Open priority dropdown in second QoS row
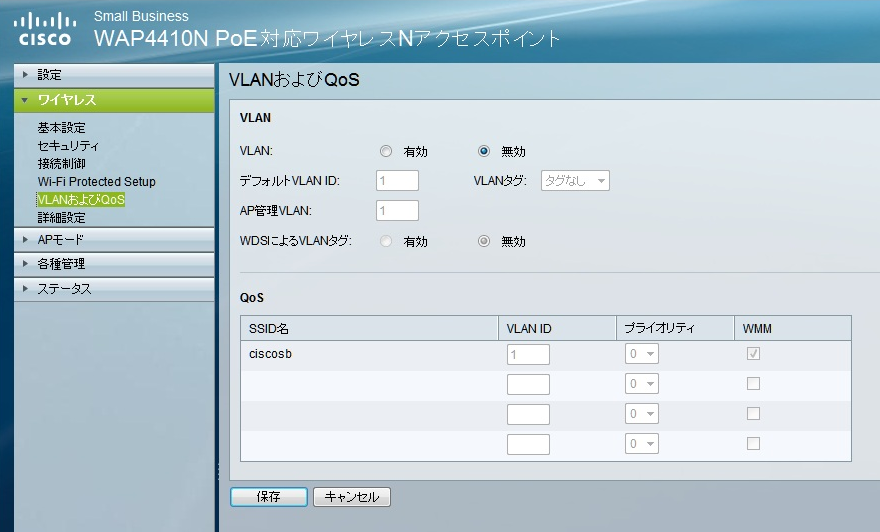The image size is (880, 532). point(641,384)
